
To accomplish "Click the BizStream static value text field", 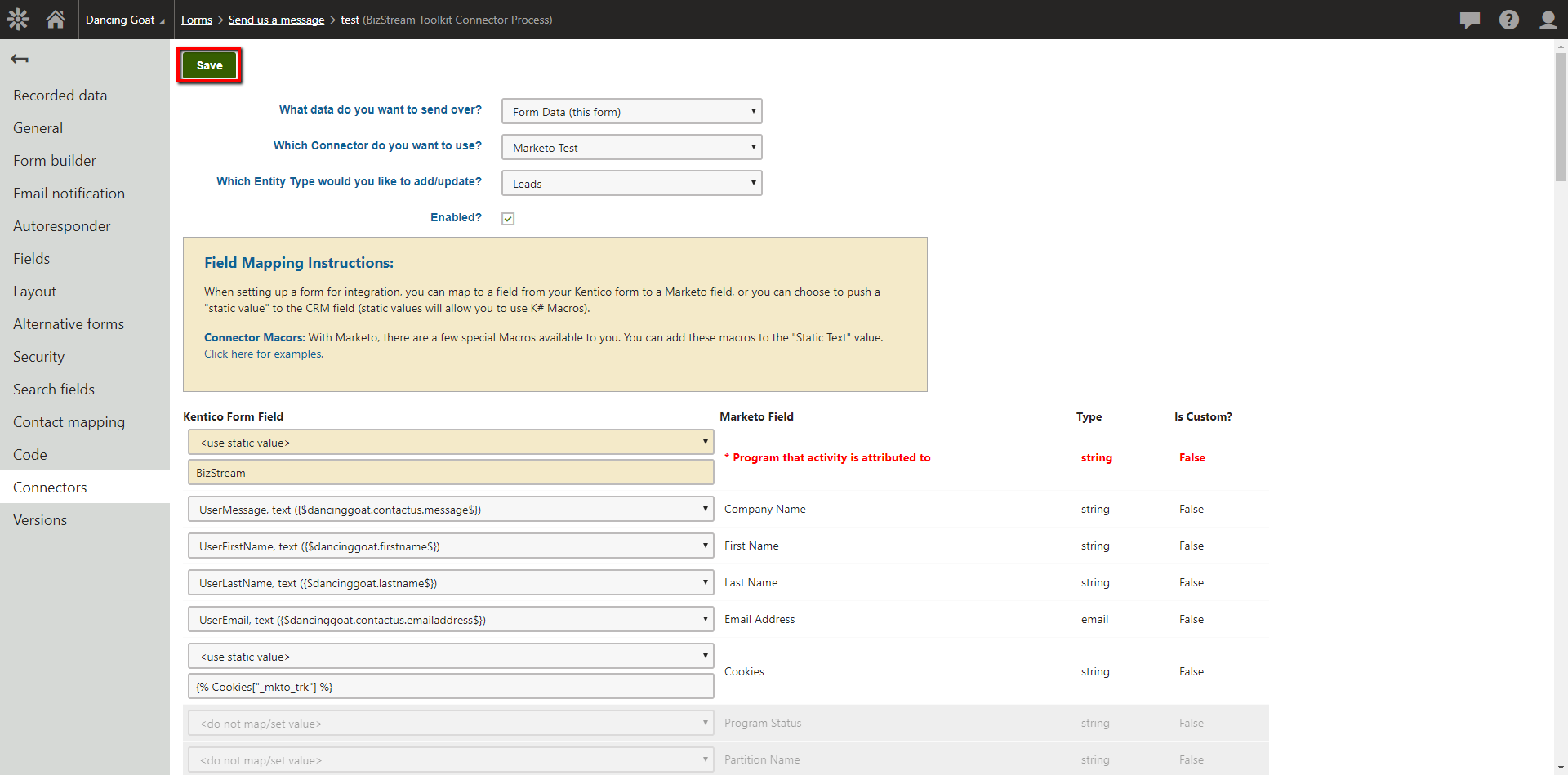I will (451, 473).
